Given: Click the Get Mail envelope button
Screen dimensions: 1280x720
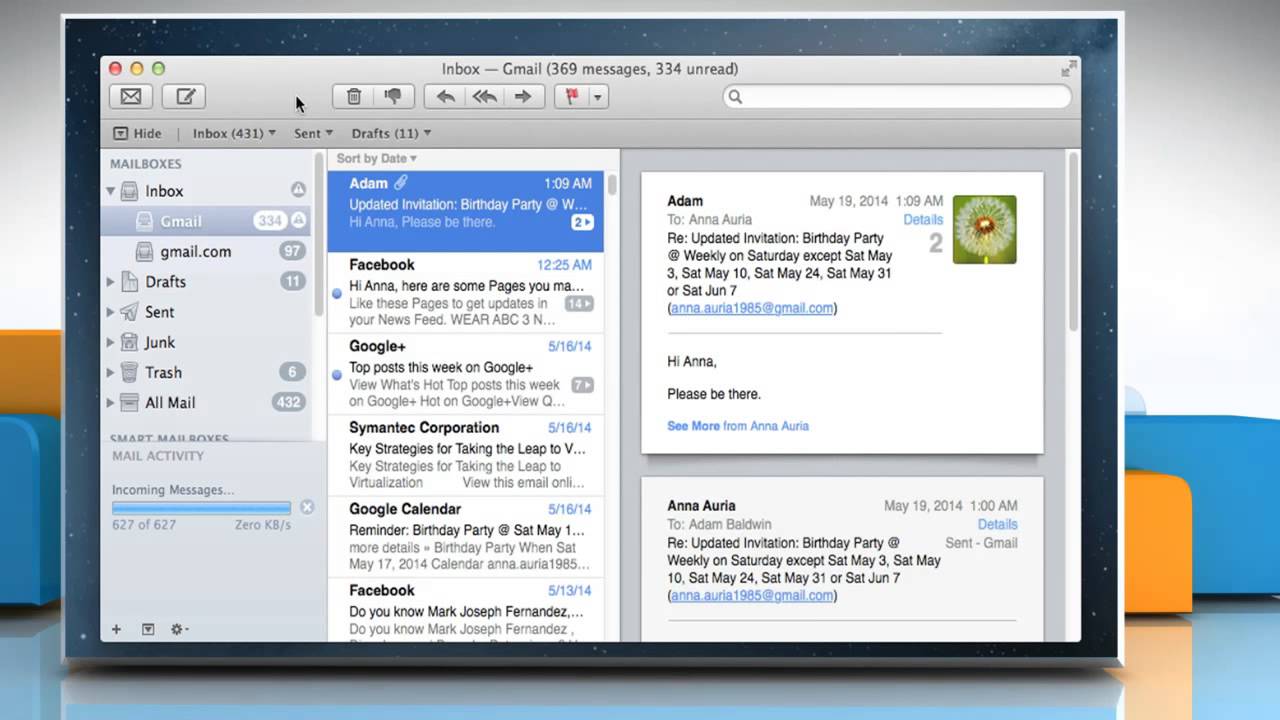Looking at the screenshot, I should coord(131,97).
